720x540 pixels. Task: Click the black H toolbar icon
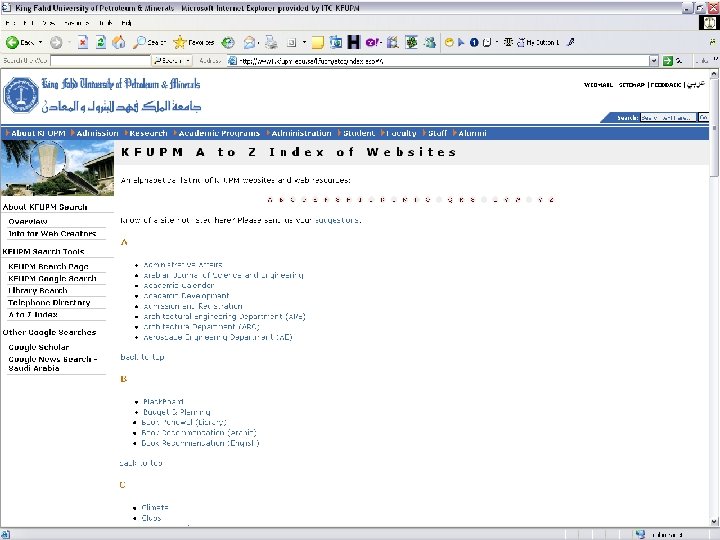point(354,42)
